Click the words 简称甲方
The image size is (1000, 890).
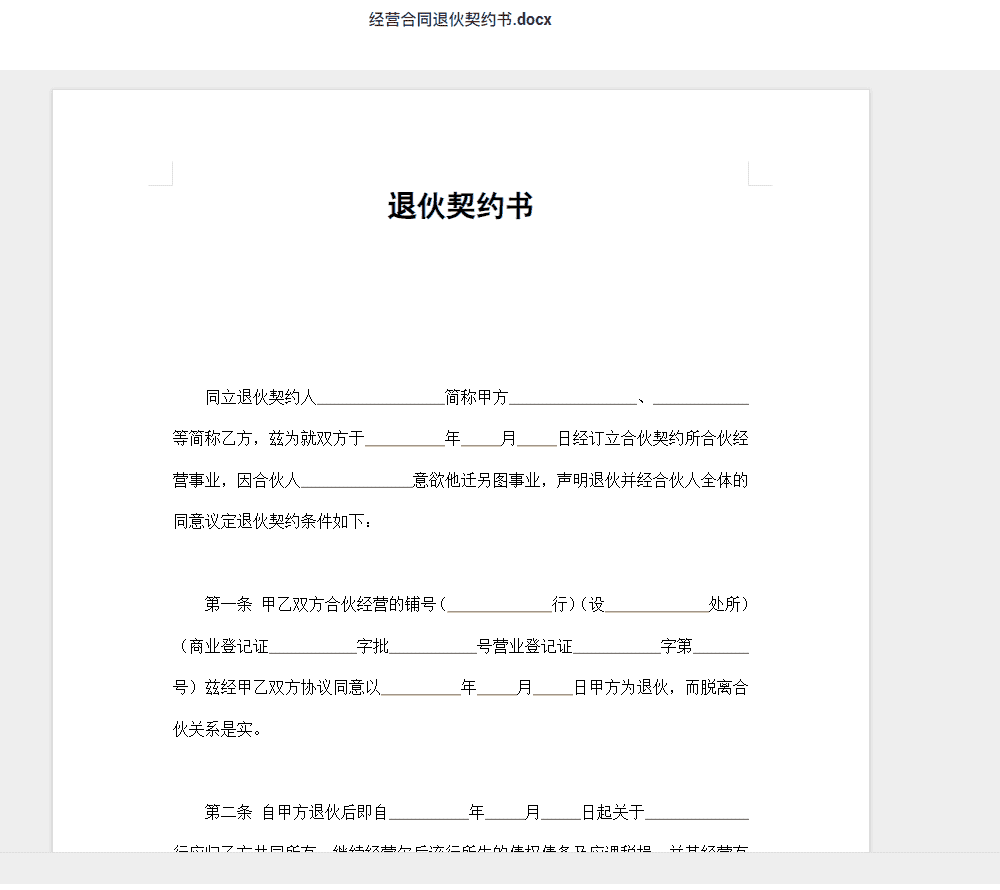476,397
